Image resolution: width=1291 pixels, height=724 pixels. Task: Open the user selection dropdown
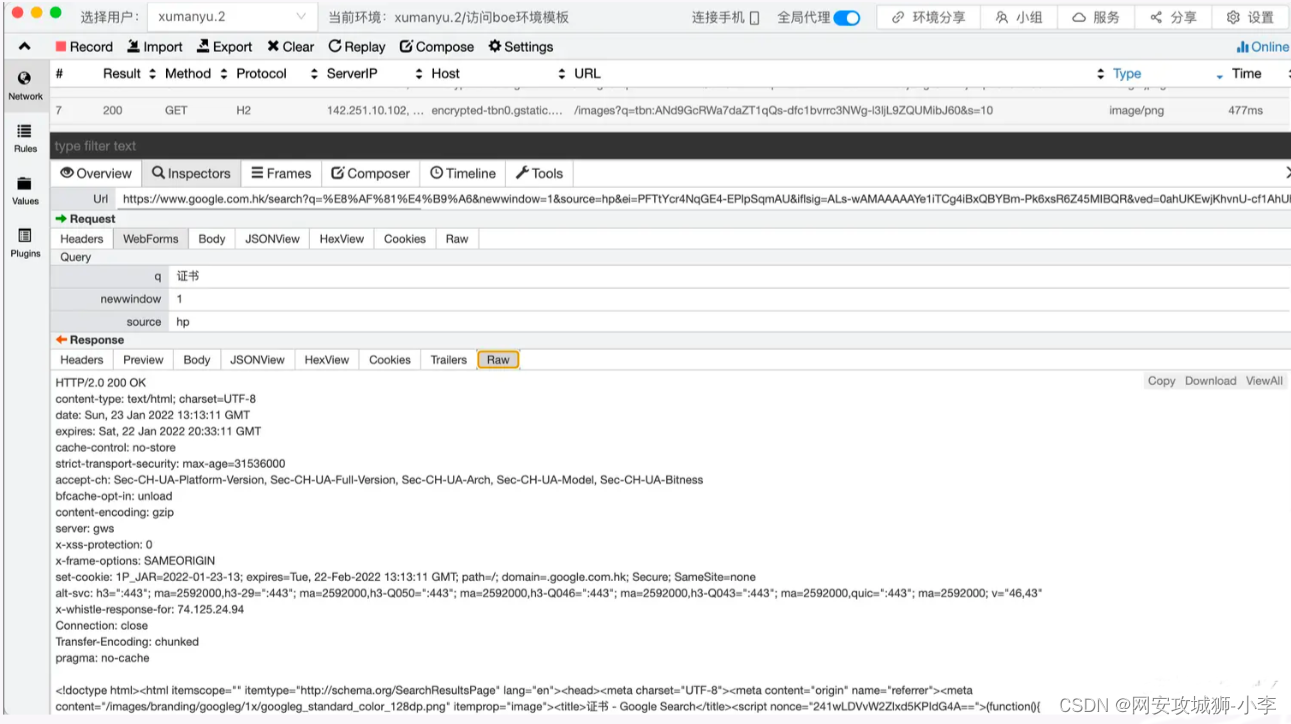tap(232, 17)
